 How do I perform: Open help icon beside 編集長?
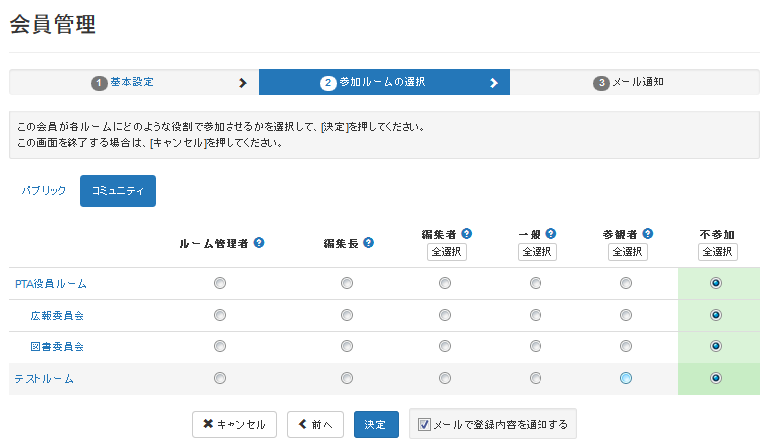point(368,242)
